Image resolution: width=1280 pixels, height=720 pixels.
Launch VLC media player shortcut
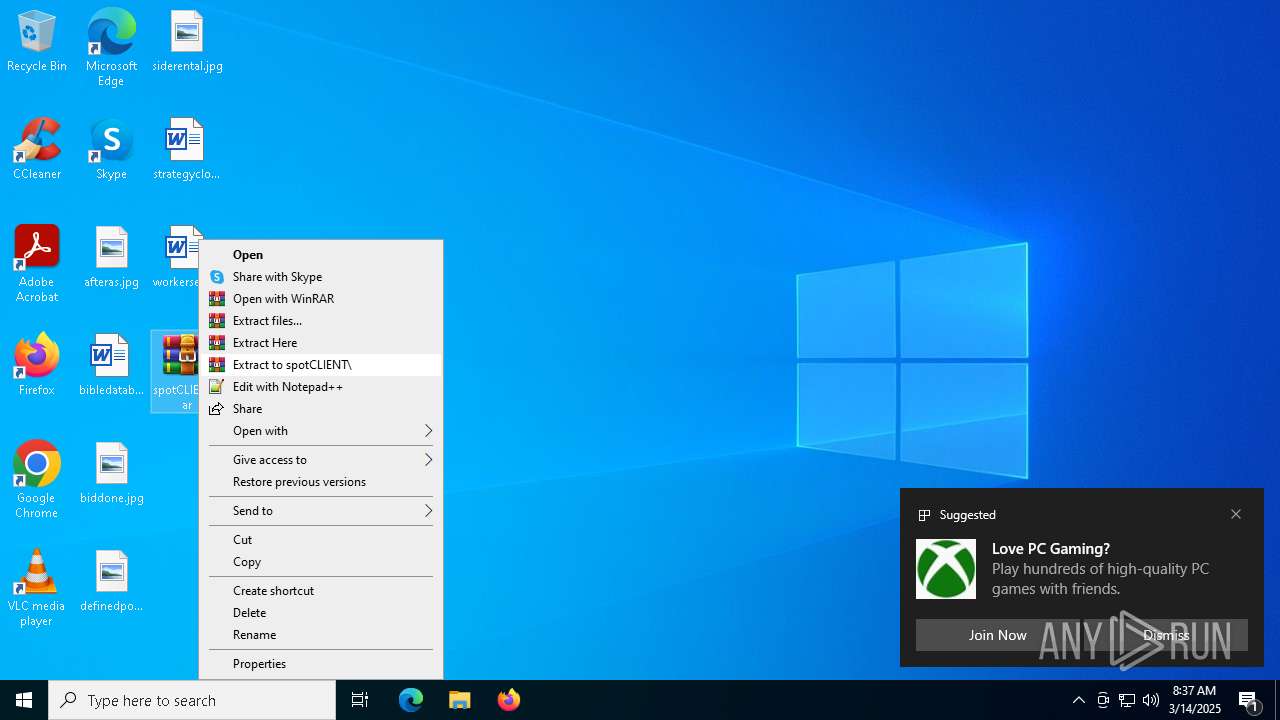click(x=37, y=588)
